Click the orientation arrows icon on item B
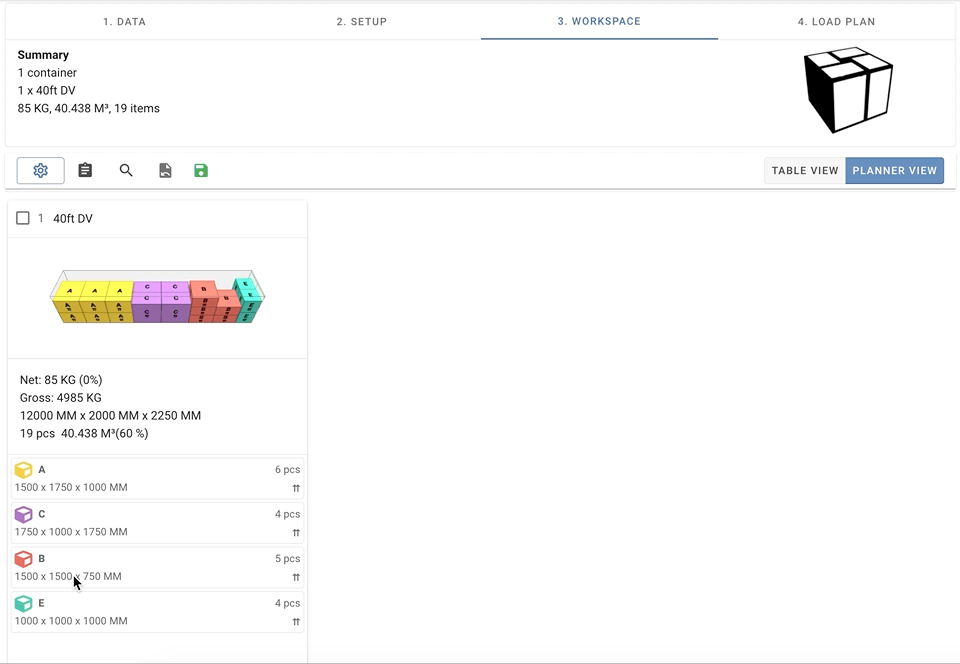Screen dimensions: 960x664 point(296,577)
